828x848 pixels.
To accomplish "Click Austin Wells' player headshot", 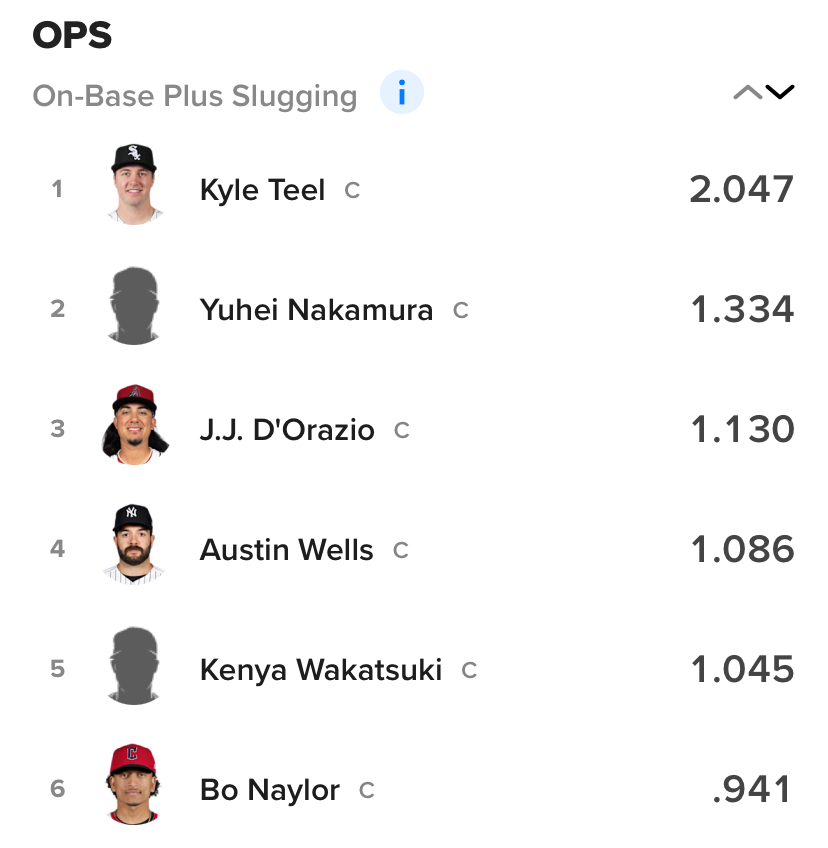I will point(134,545).
